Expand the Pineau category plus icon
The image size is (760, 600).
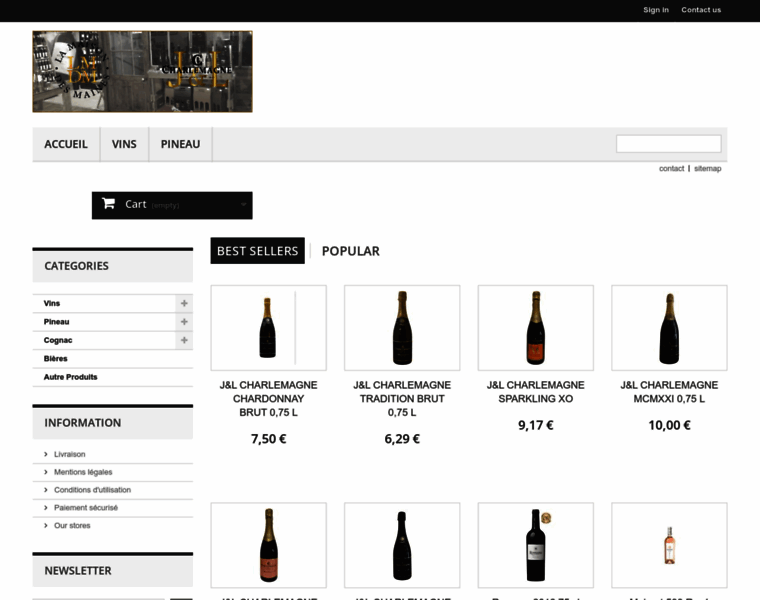click(x=184, y=322)
